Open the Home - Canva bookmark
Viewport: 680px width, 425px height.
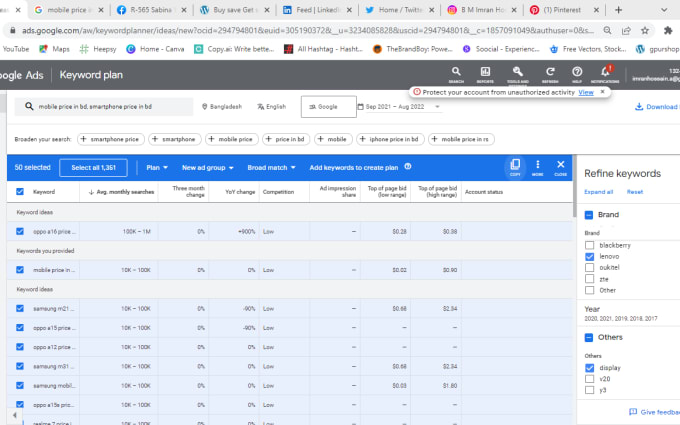pos(155,49)
